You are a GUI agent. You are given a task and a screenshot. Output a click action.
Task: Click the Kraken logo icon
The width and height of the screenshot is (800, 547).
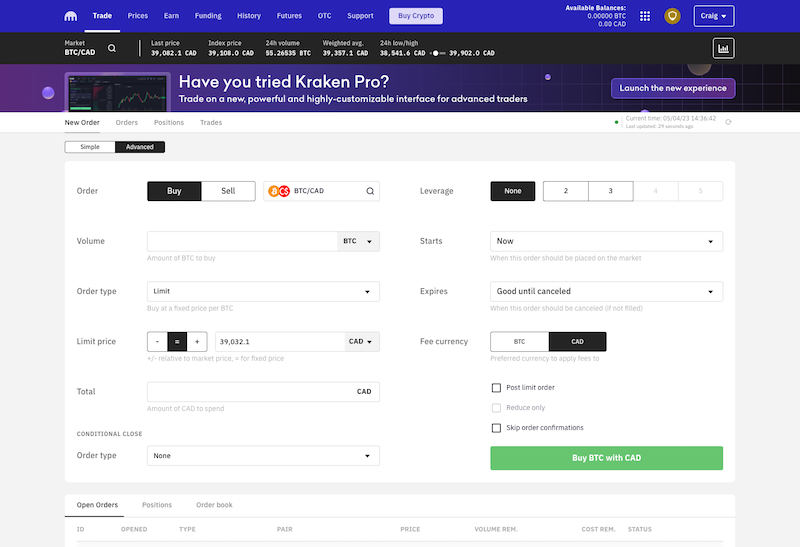click(x=70, y=16)
